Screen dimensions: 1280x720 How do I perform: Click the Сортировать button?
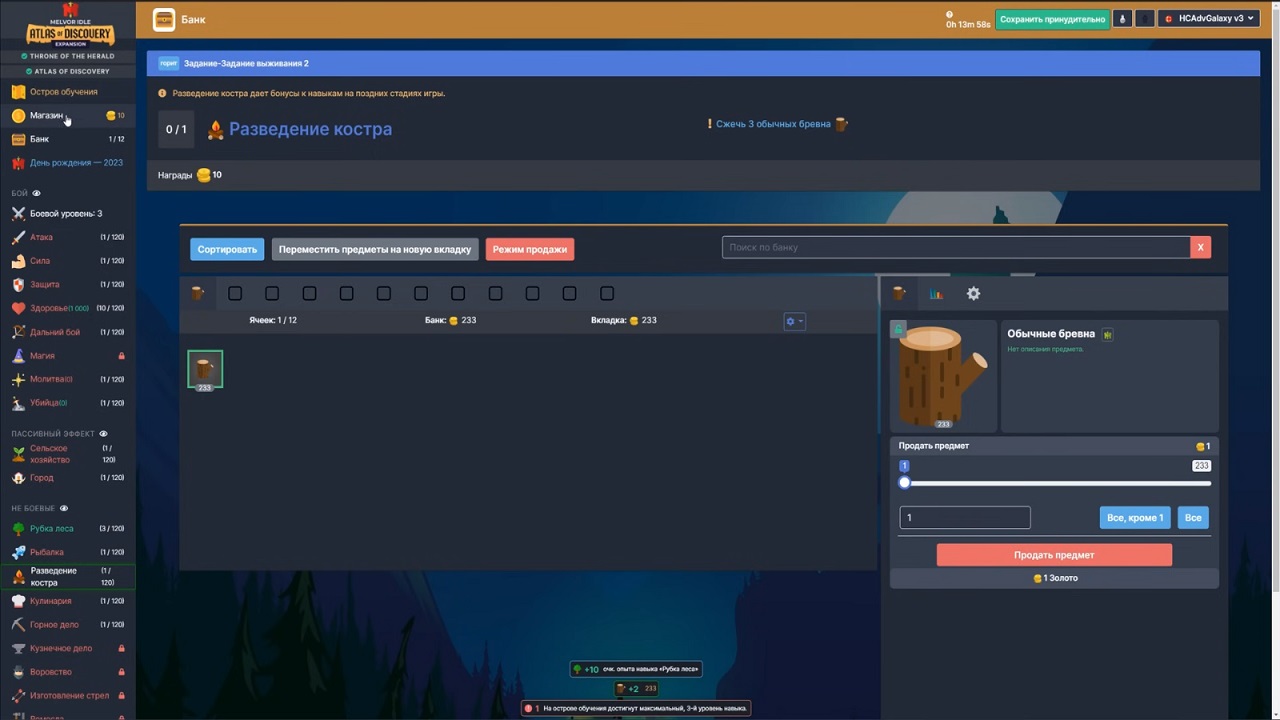(227, 249)
